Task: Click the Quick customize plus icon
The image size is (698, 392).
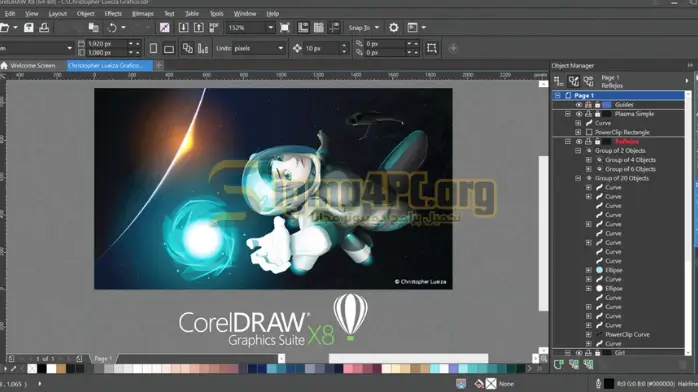Action: click(453, 48)
